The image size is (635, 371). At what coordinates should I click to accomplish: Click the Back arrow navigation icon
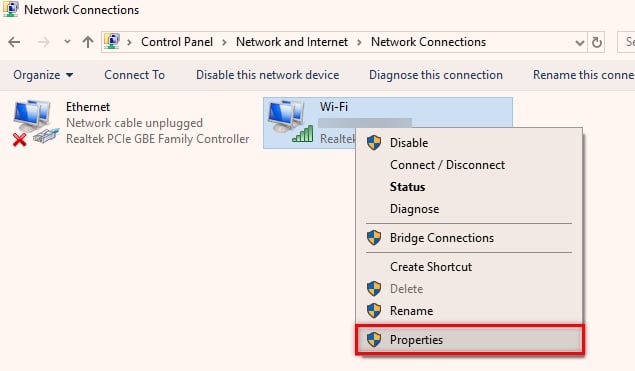pyautogui.click(x=14, y=42)
